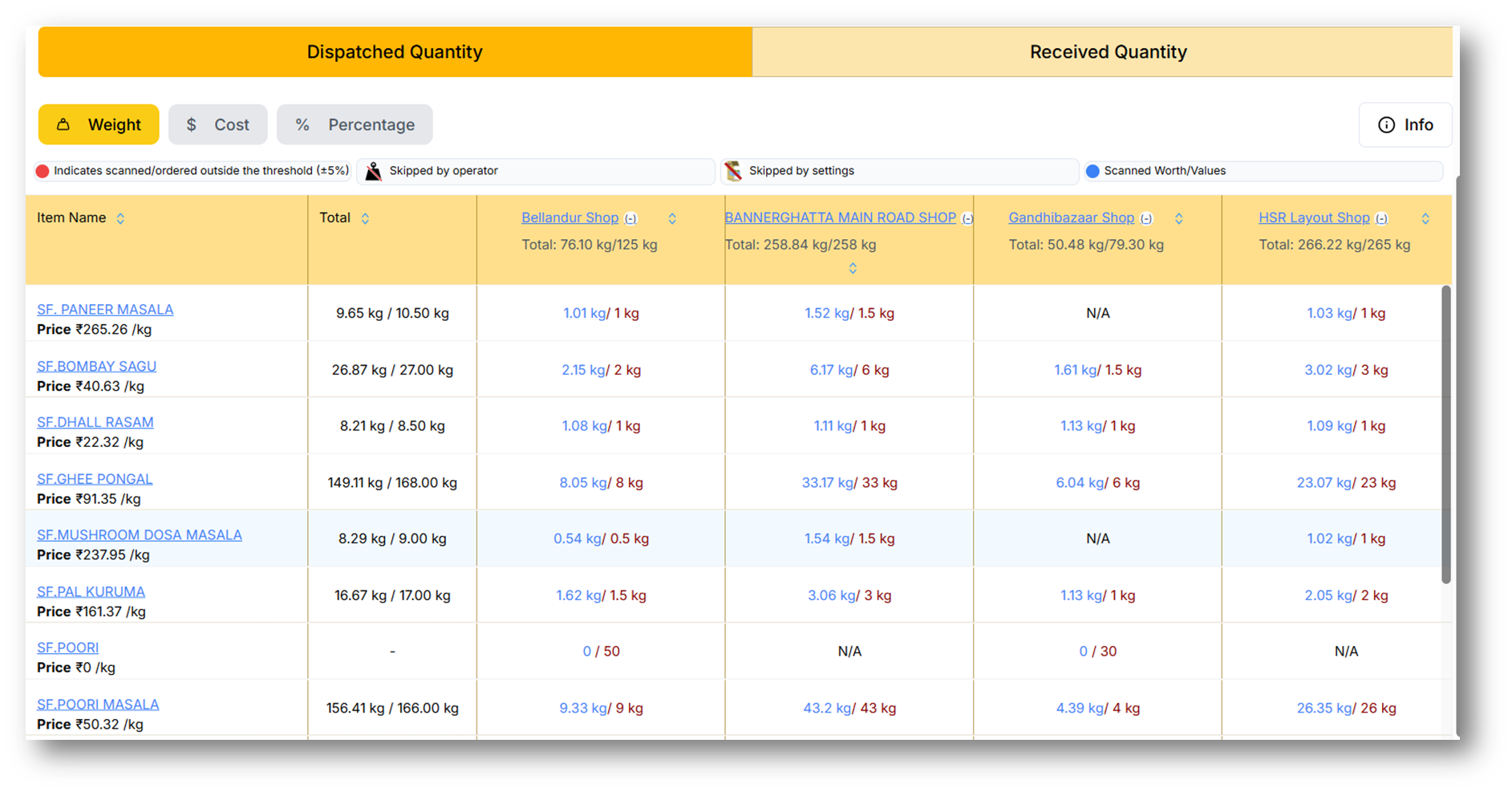Switch view to Weight mode

click(99, 124)
